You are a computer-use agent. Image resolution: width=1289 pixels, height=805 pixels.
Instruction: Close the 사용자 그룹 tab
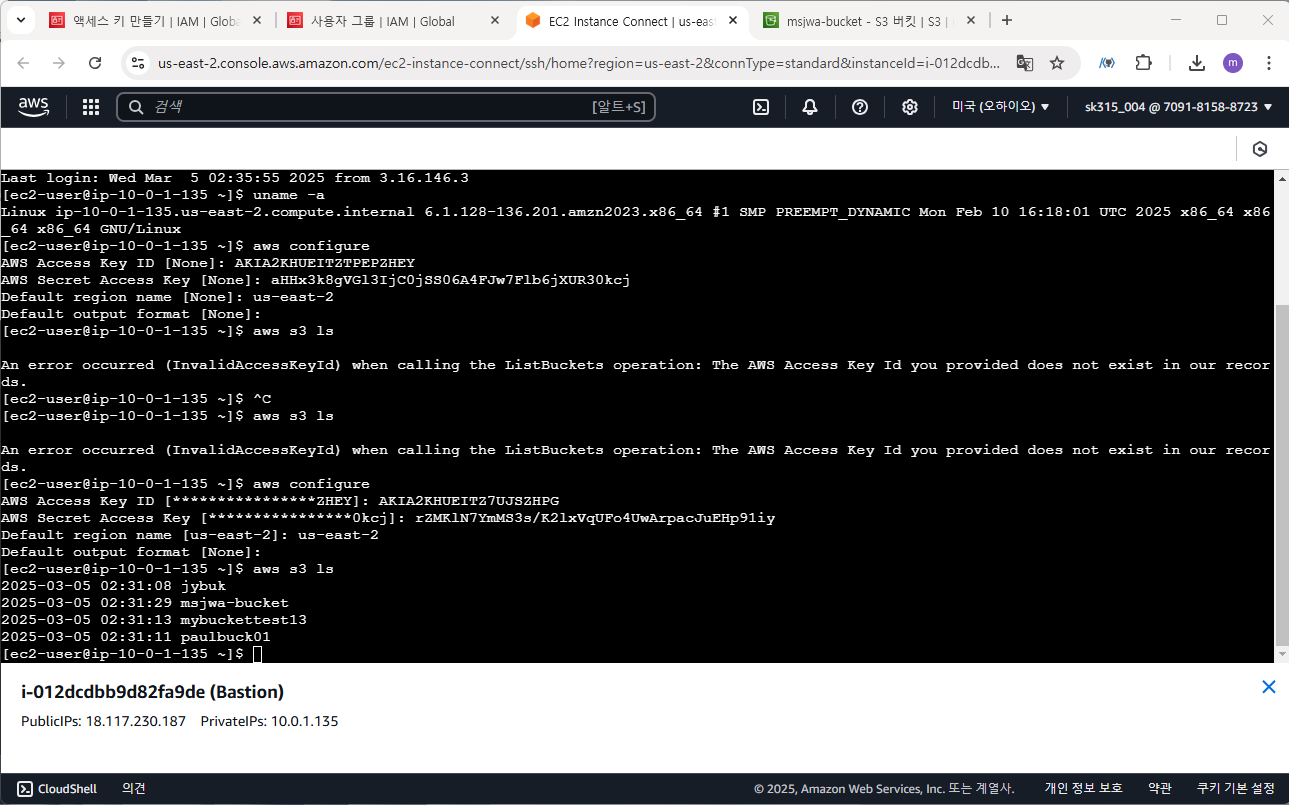494,21
